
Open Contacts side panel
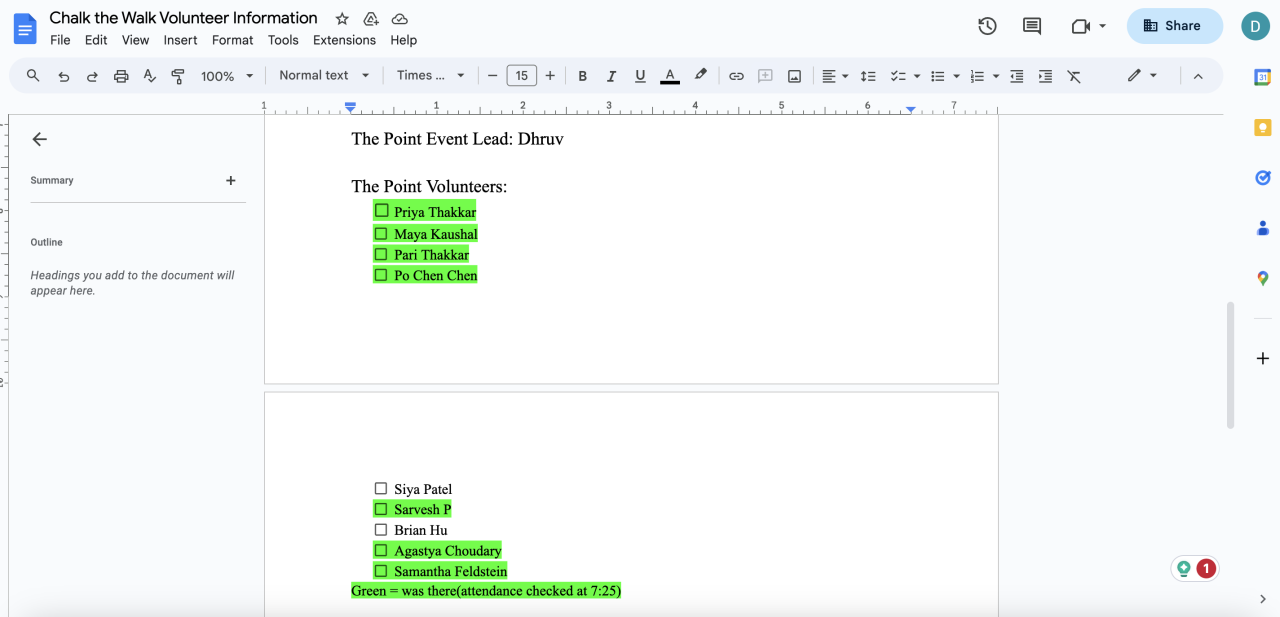(1262, 228)
